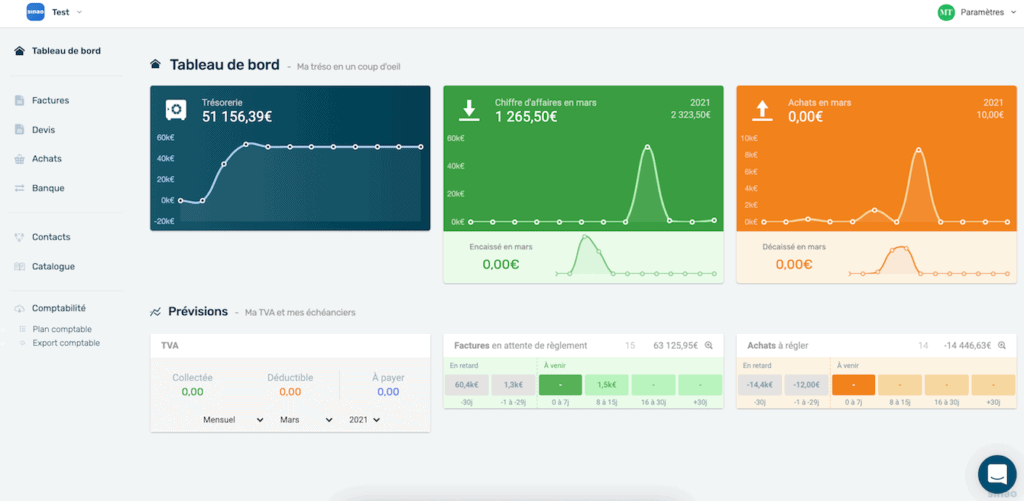Click the download arrow icon on Chiffre d'affaires card
This screenshot has height=501, width=1024.
(469, 110)
